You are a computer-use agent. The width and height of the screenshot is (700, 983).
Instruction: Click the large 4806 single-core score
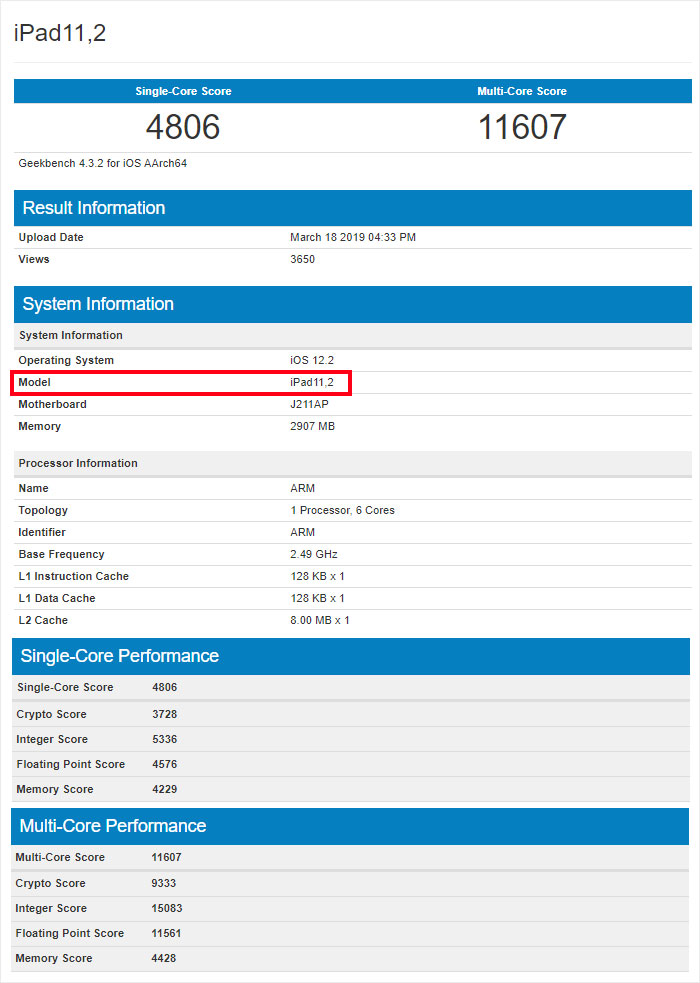[x=183, y=127]
